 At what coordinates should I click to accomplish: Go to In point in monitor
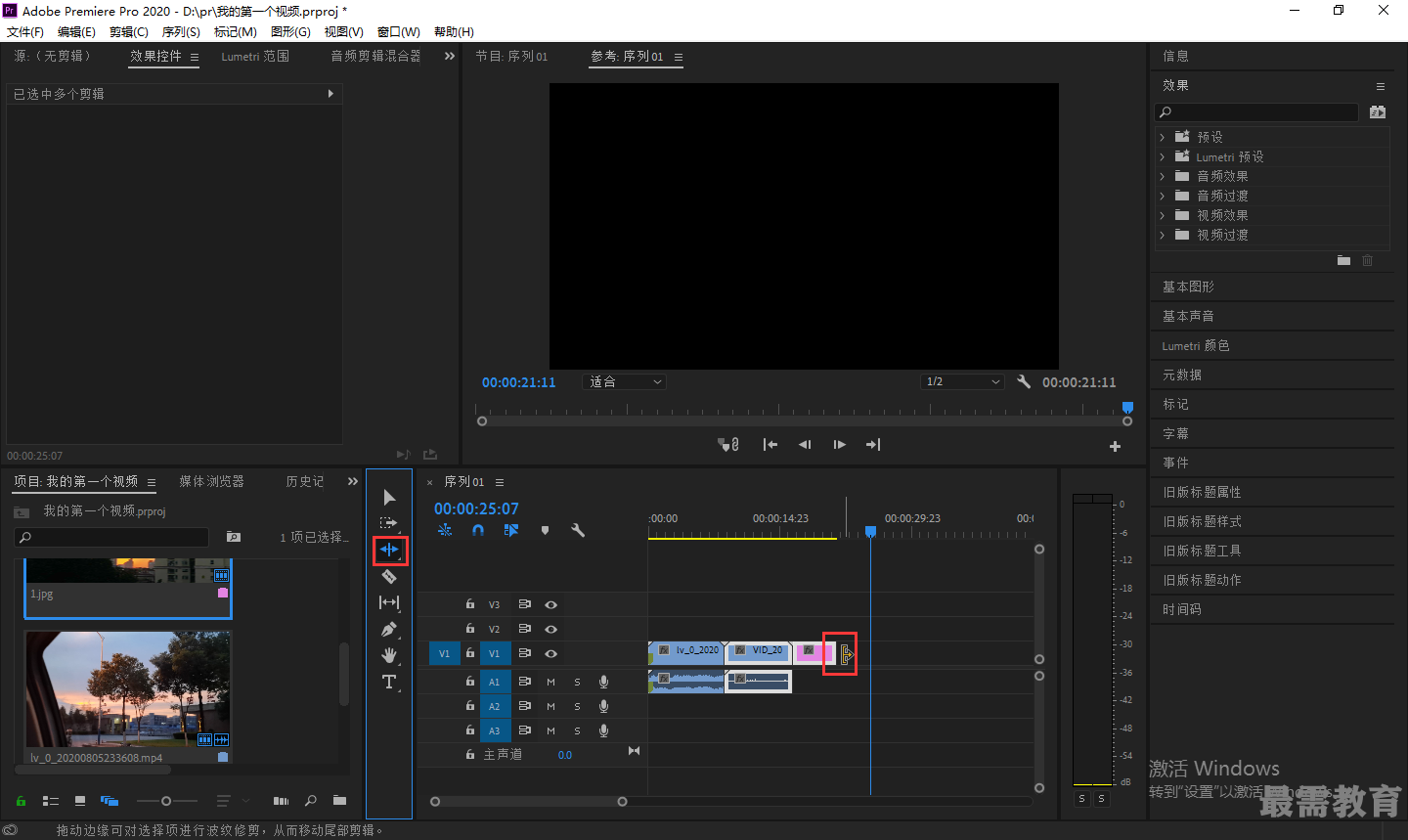pos(770,444)
